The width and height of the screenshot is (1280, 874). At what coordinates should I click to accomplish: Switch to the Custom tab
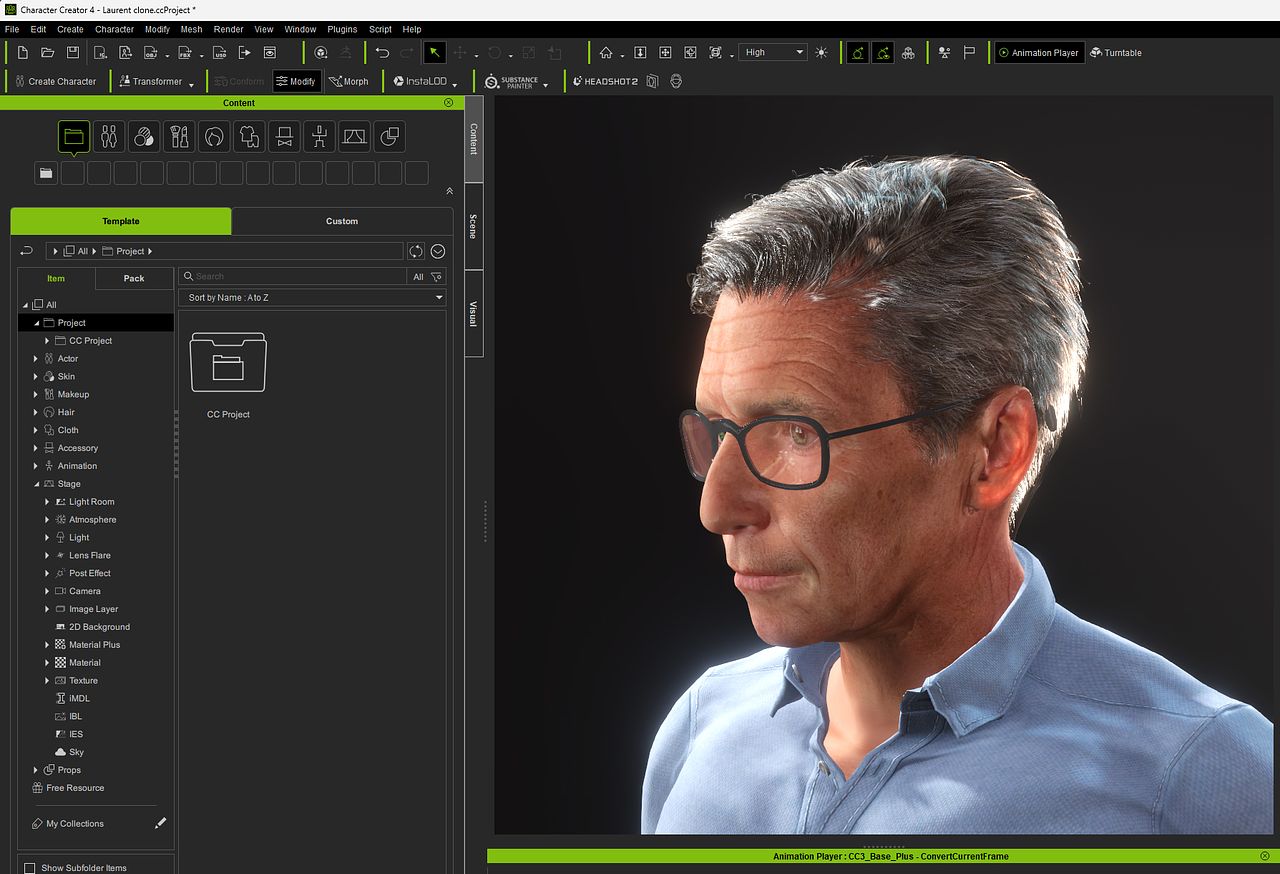341,221
